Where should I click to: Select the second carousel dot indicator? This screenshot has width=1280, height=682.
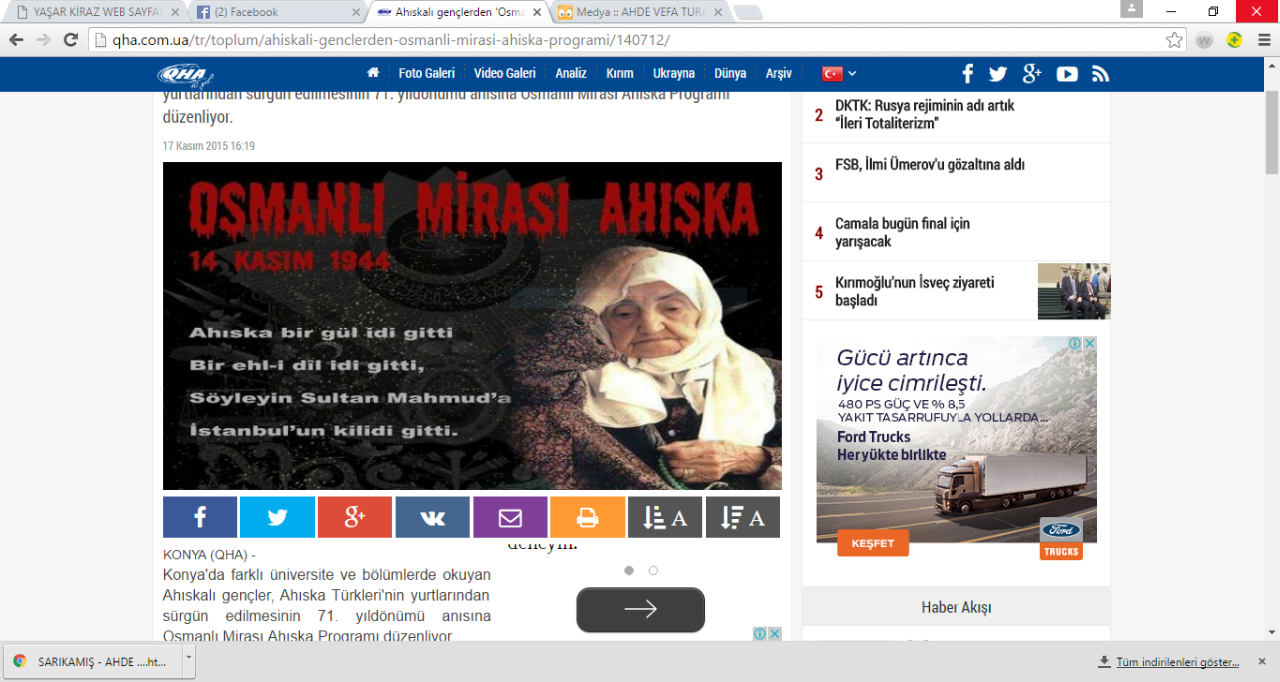[653, 570]
